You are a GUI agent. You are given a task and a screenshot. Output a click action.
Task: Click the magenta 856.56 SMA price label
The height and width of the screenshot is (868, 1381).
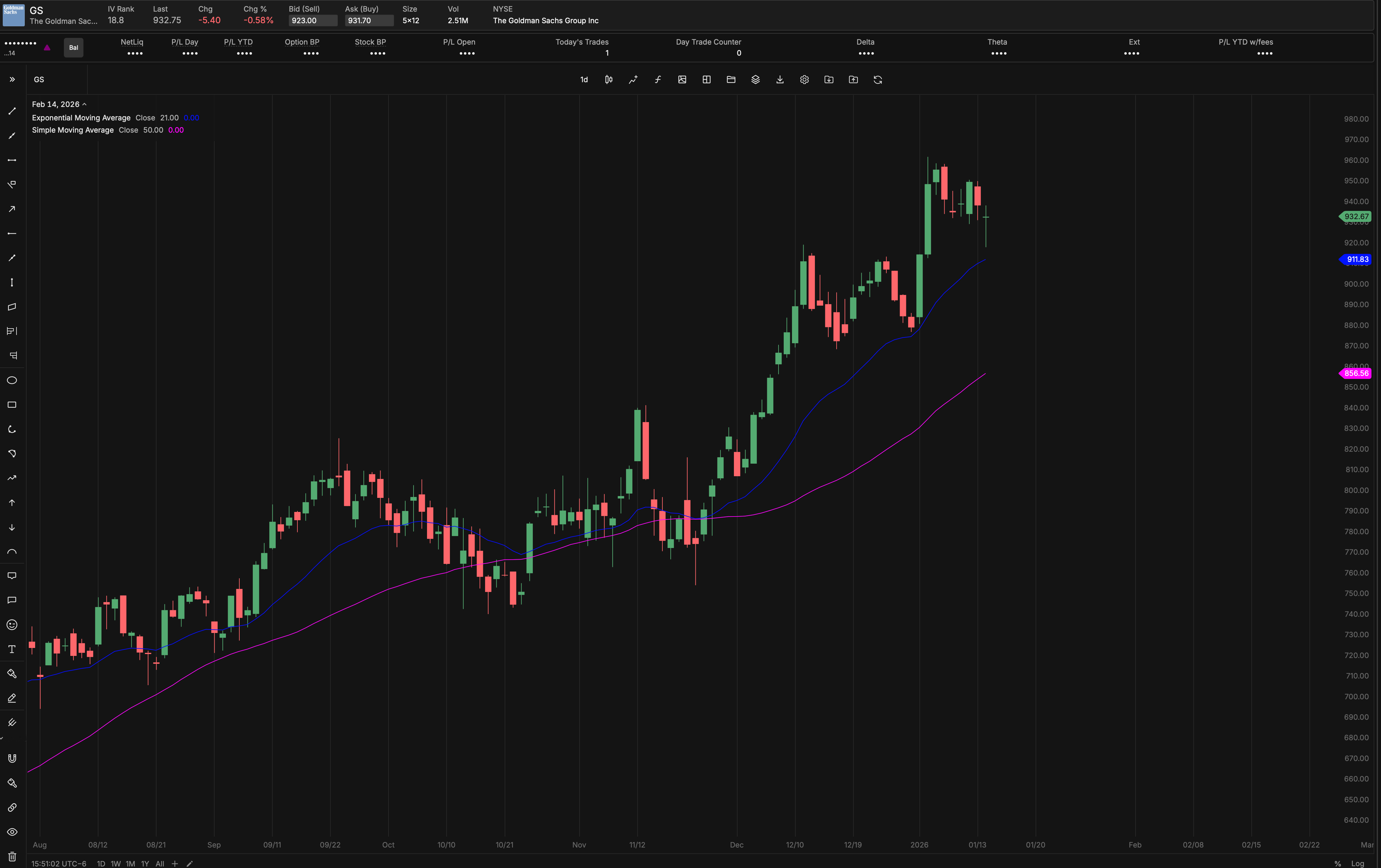coord(1356,373)
